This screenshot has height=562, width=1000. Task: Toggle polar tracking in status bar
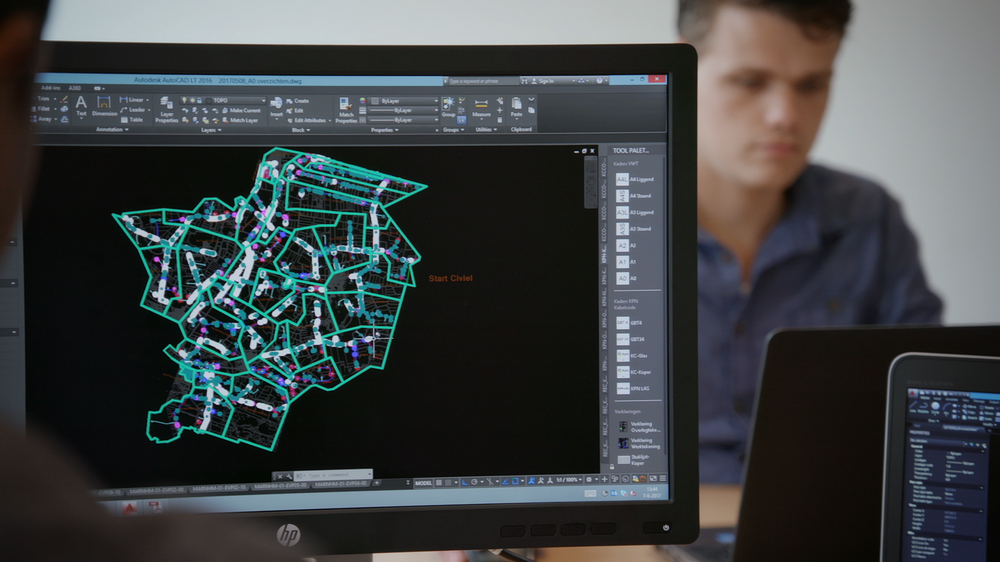click(x=474, y=482)
